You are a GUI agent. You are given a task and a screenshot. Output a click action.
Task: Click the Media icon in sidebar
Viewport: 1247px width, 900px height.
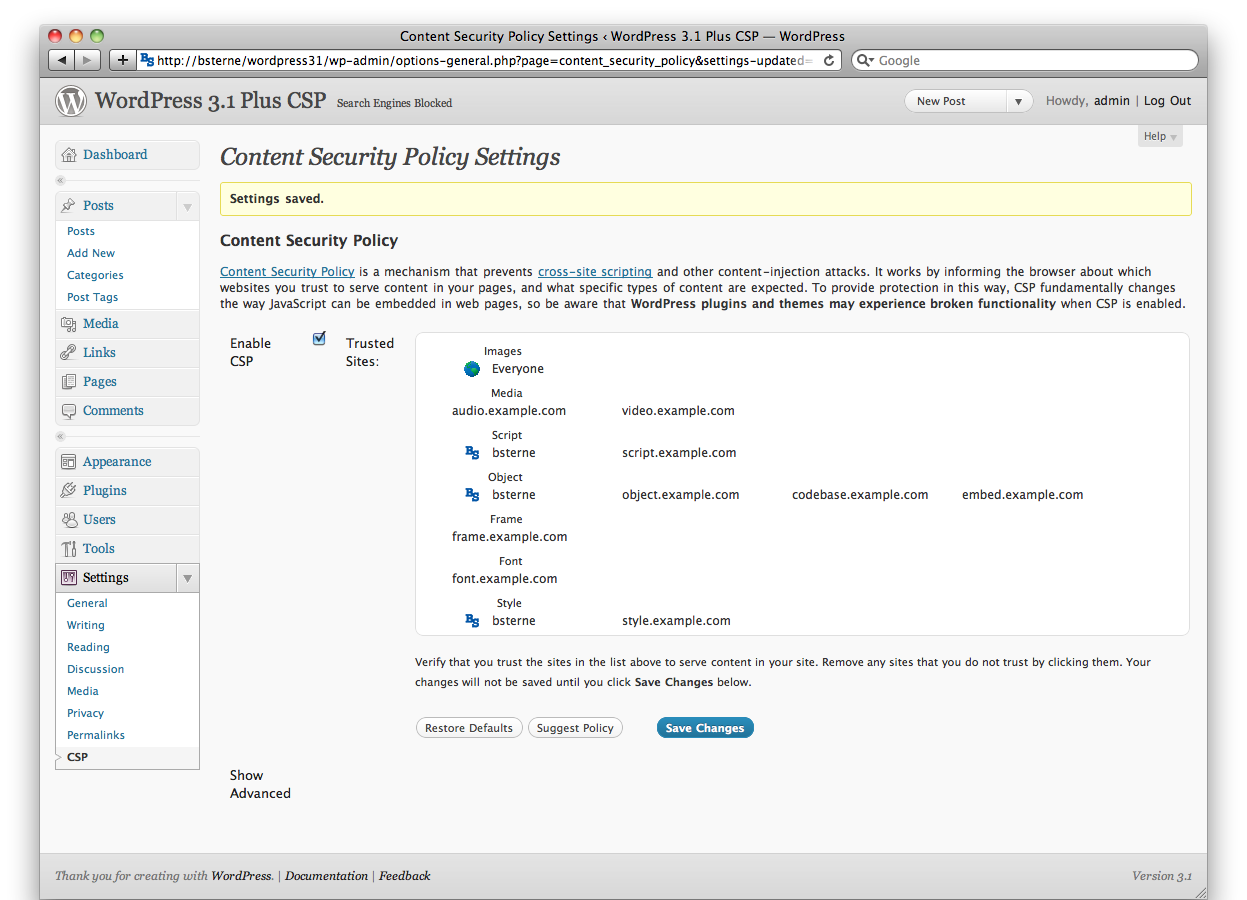tap(68, 324)
